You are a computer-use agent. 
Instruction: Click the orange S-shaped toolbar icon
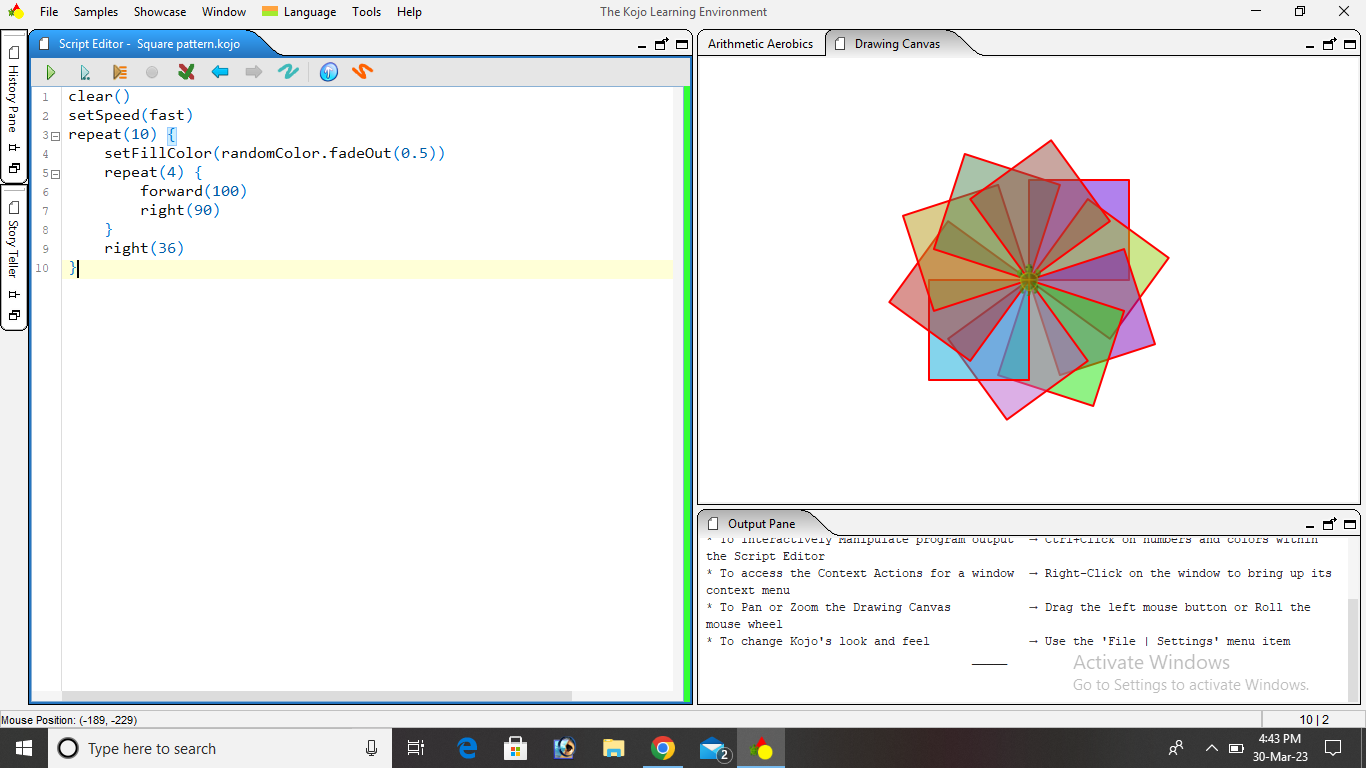[x=363, y=72]
